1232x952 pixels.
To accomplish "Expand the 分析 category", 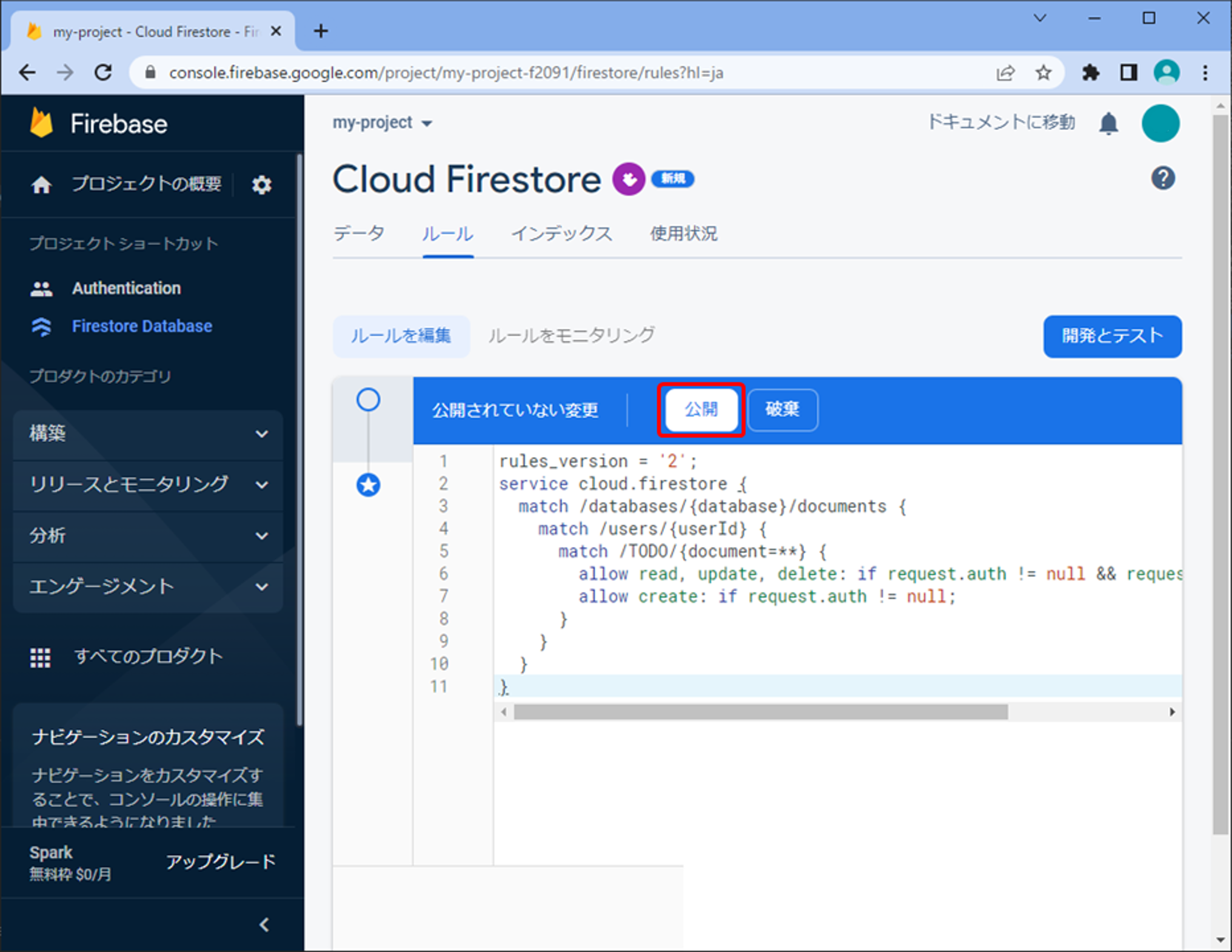I will click(148, 535).
